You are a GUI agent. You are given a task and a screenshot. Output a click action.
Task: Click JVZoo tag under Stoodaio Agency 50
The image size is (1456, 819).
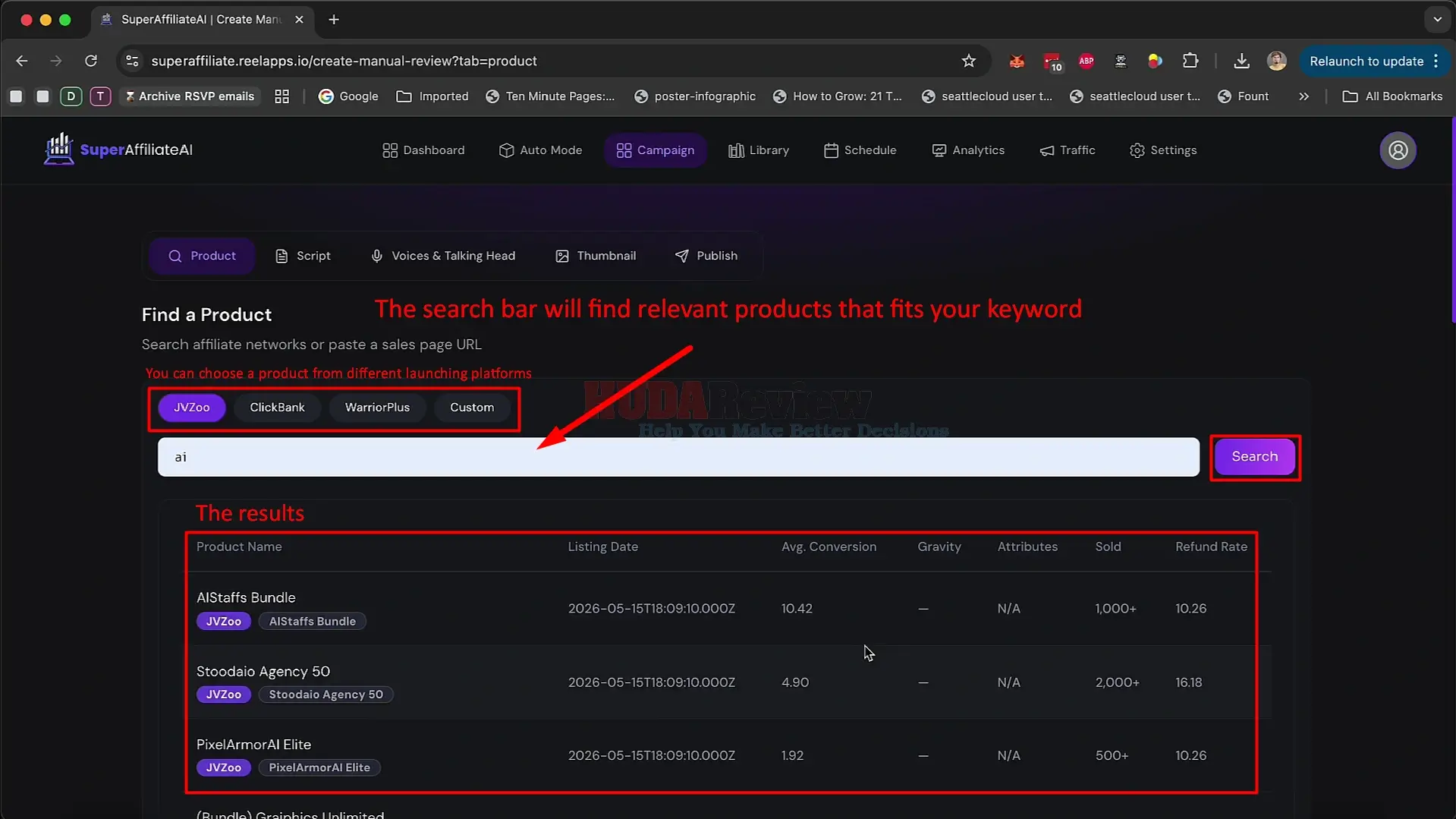tap(224, 695)
